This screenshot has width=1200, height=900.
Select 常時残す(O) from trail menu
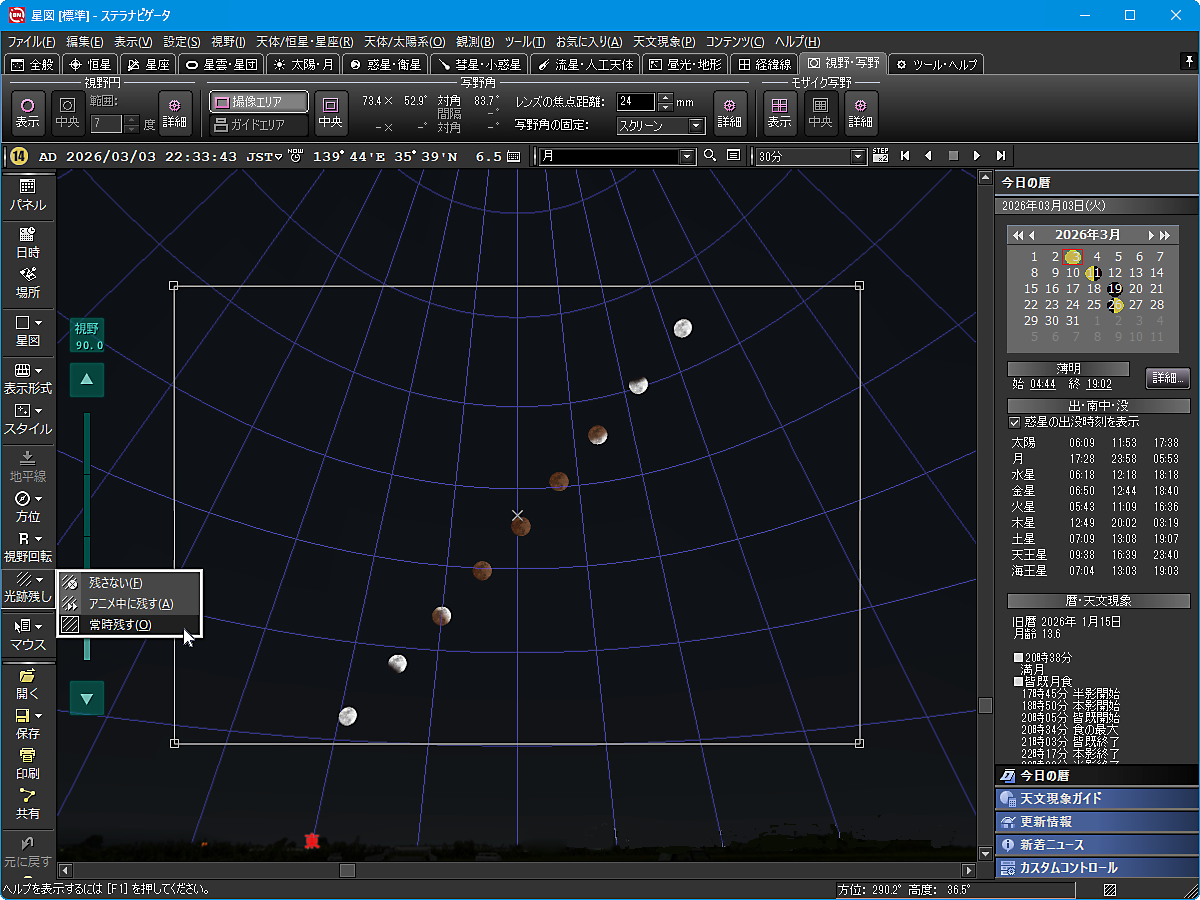point(120,625)
